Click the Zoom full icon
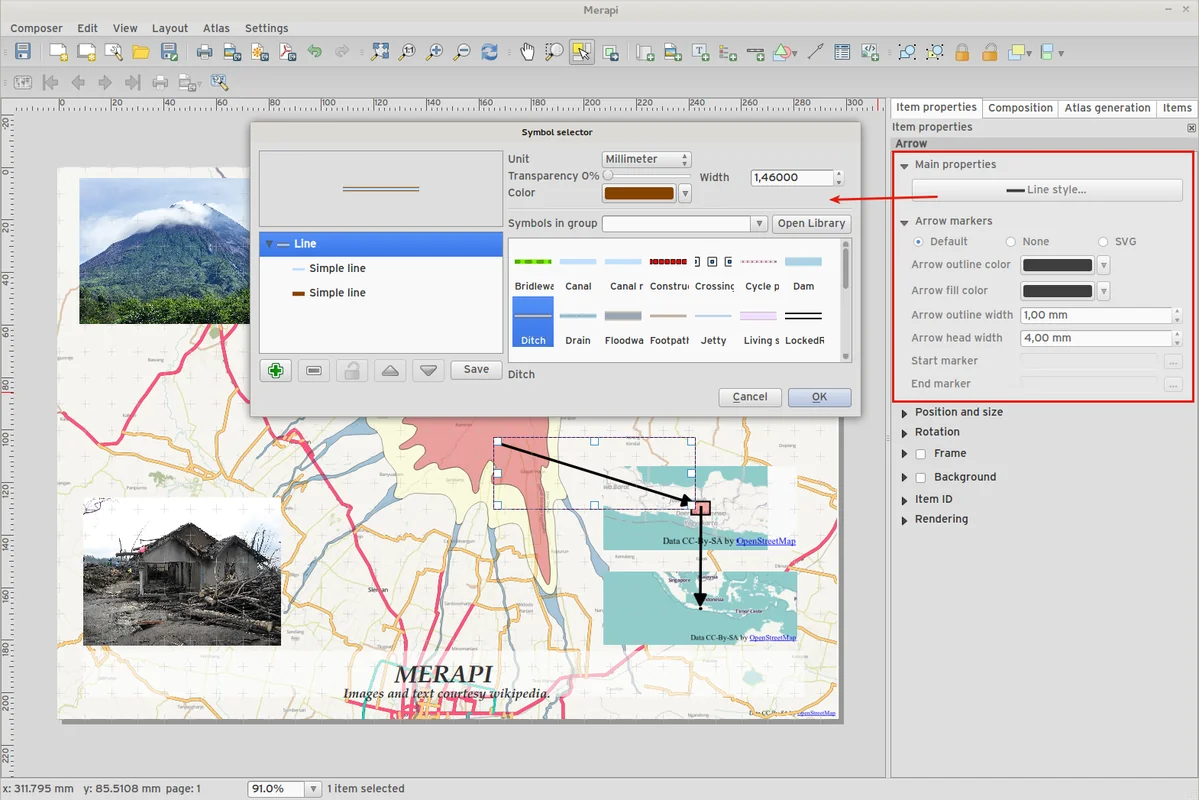The image size is (1199, 800). pyautogui.click(x=380, y=52)
